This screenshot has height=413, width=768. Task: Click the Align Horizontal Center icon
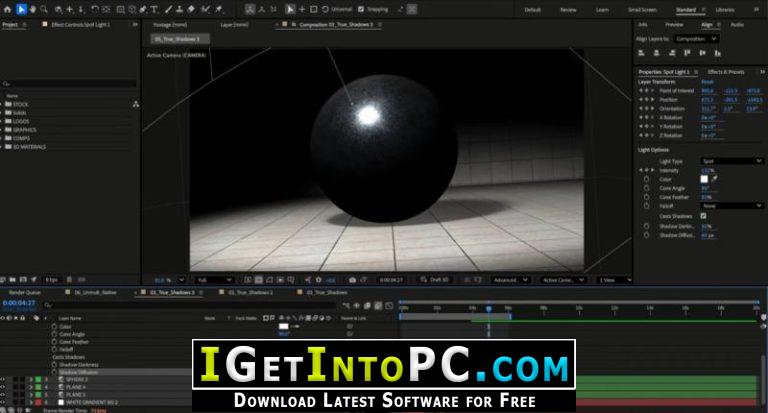[x=657, y=53]
